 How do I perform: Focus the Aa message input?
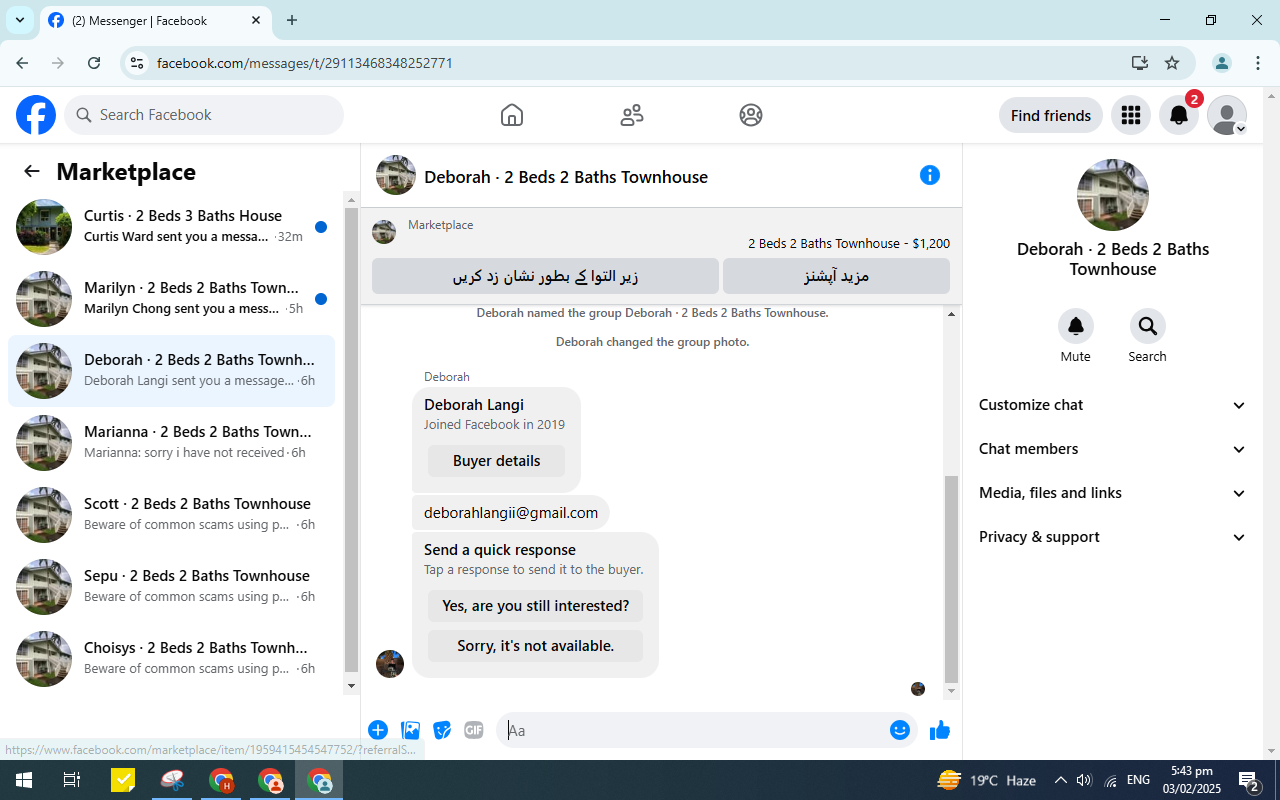[694, 730]
